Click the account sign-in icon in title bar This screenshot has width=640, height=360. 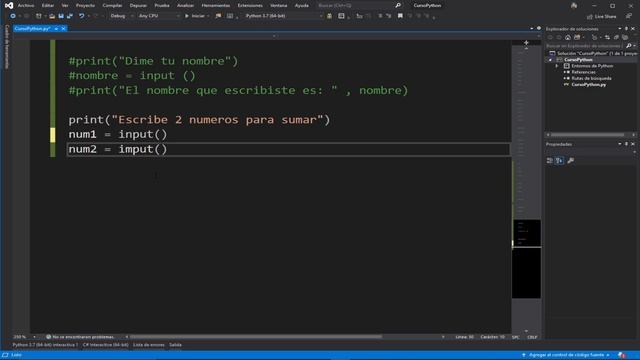[574, 5]
